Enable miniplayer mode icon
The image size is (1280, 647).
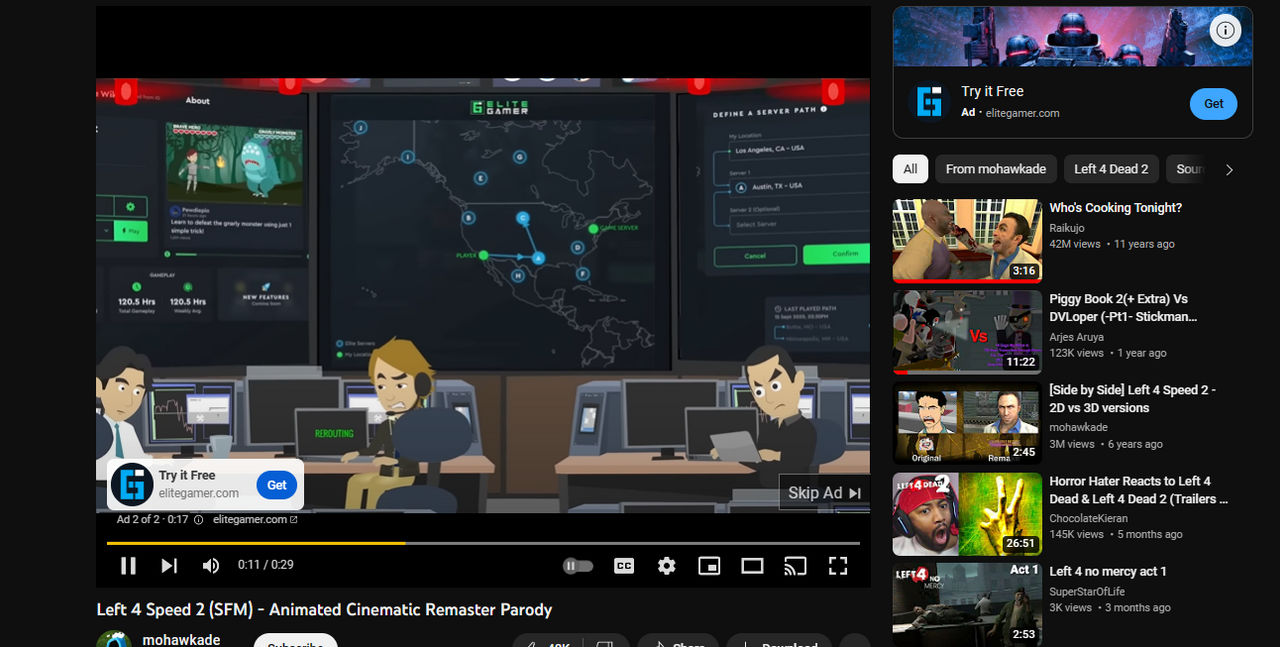(709, 566)
